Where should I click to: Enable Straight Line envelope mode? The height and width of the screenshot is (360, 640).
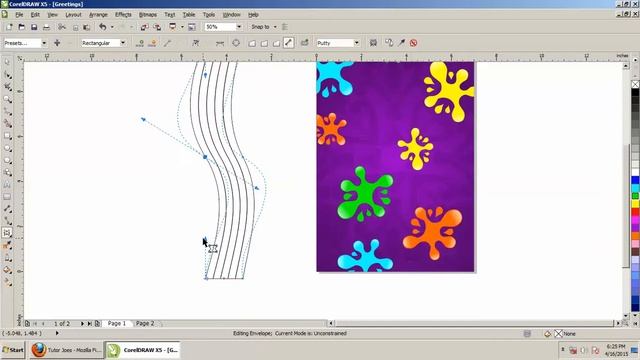click(252, 43)
